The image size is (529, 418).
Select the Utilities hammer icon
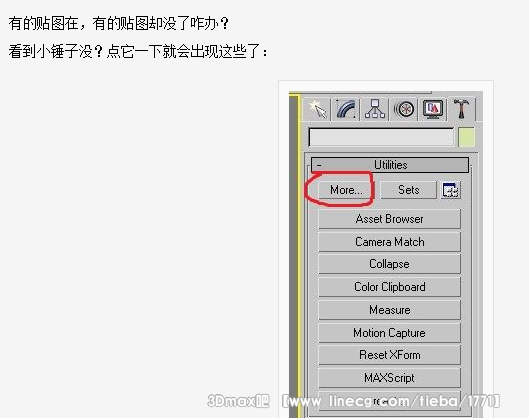[462, 109]
